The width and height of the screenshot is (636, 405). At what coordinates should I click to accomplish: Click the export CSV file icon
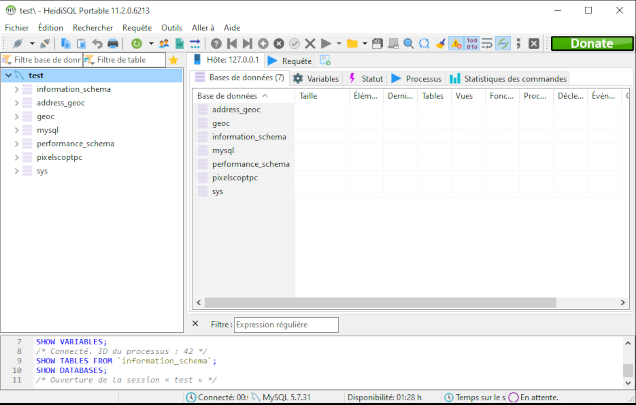[x=179, y=43]
